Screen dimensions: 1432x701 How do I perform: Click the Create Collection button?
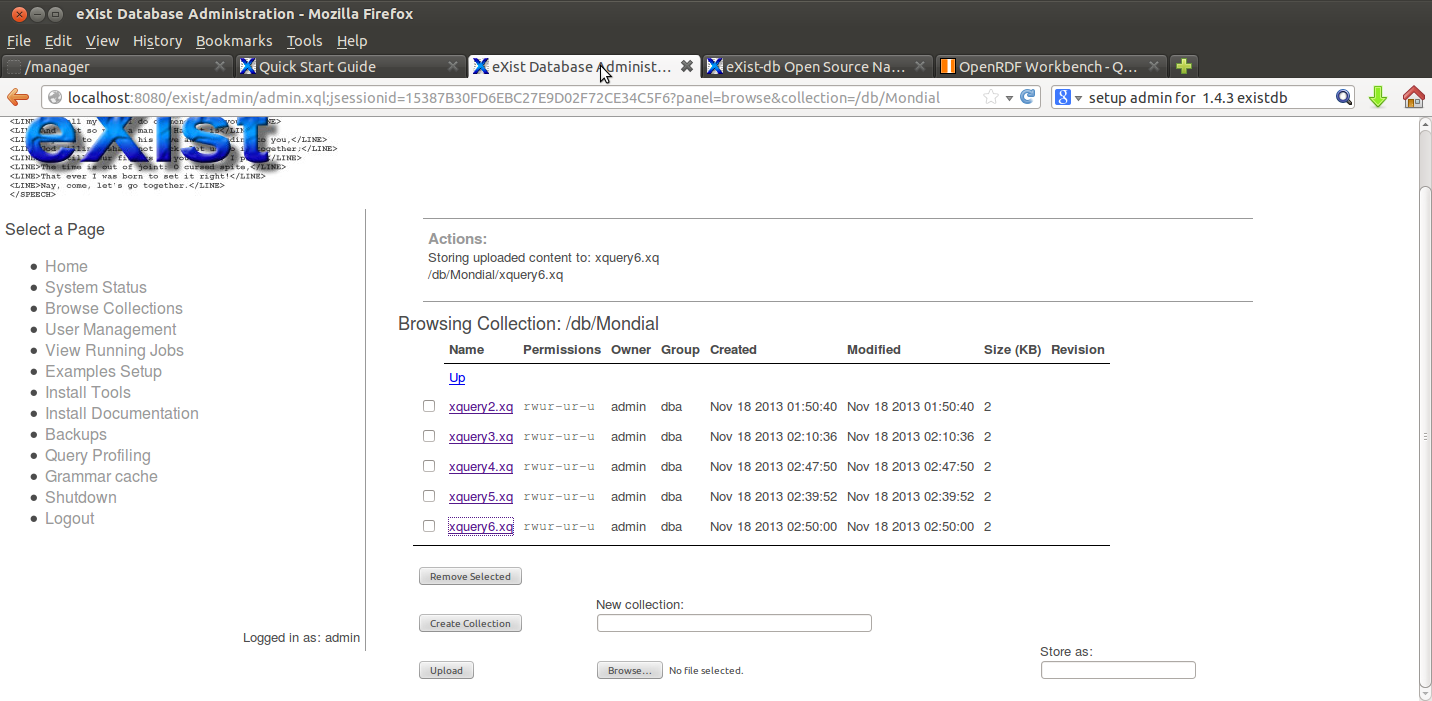click(x=470, y=623)
